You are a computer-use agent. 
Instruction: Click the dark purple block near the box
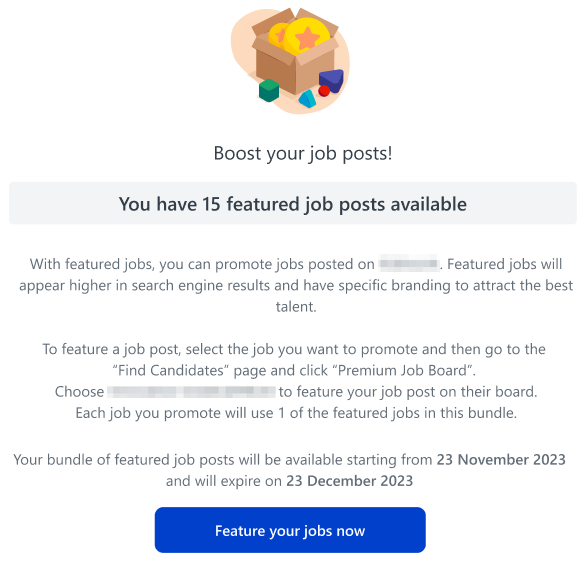(331, 80)
